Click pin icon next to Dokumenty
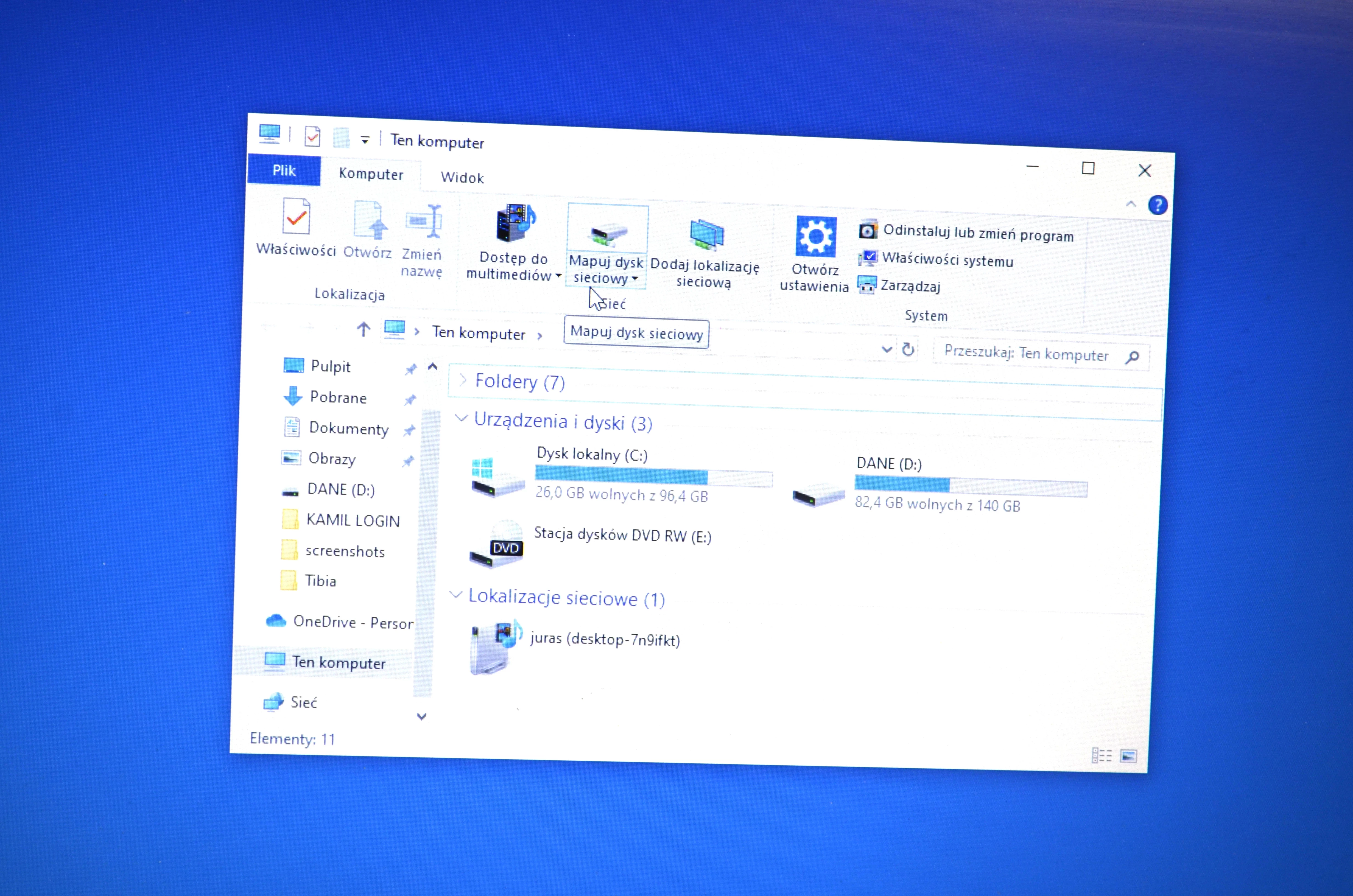The image size is (1353, 896). click(x=409, y=431)
